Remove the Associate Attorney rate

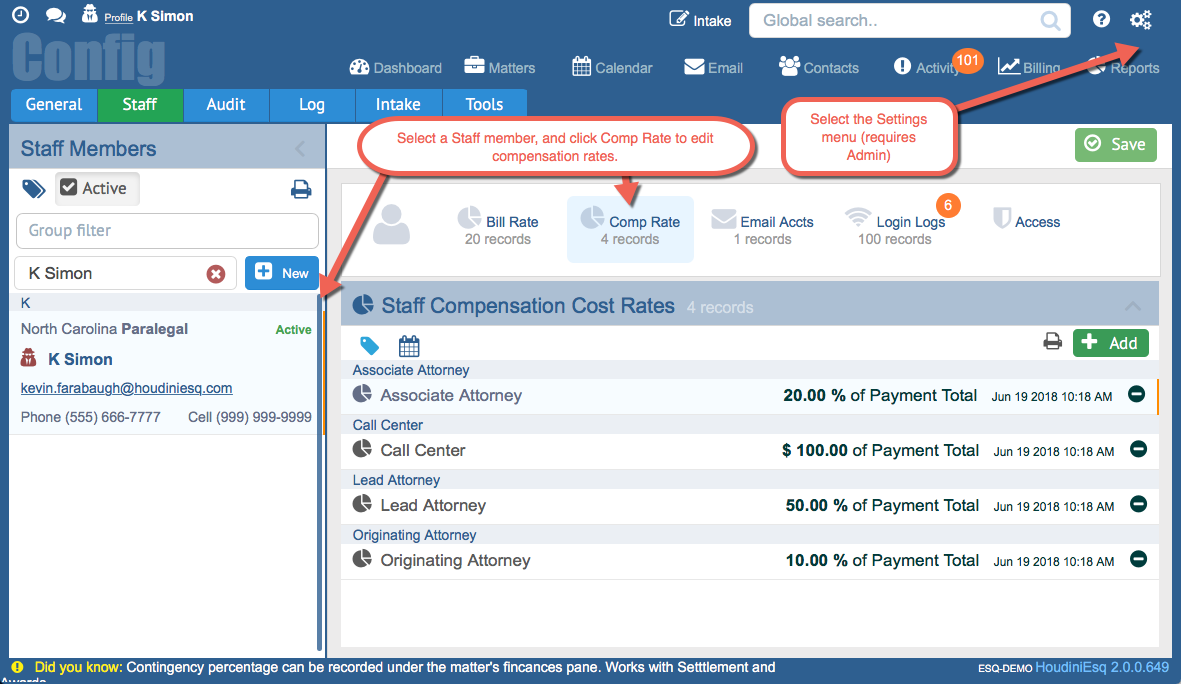(x=1137, y=393)
